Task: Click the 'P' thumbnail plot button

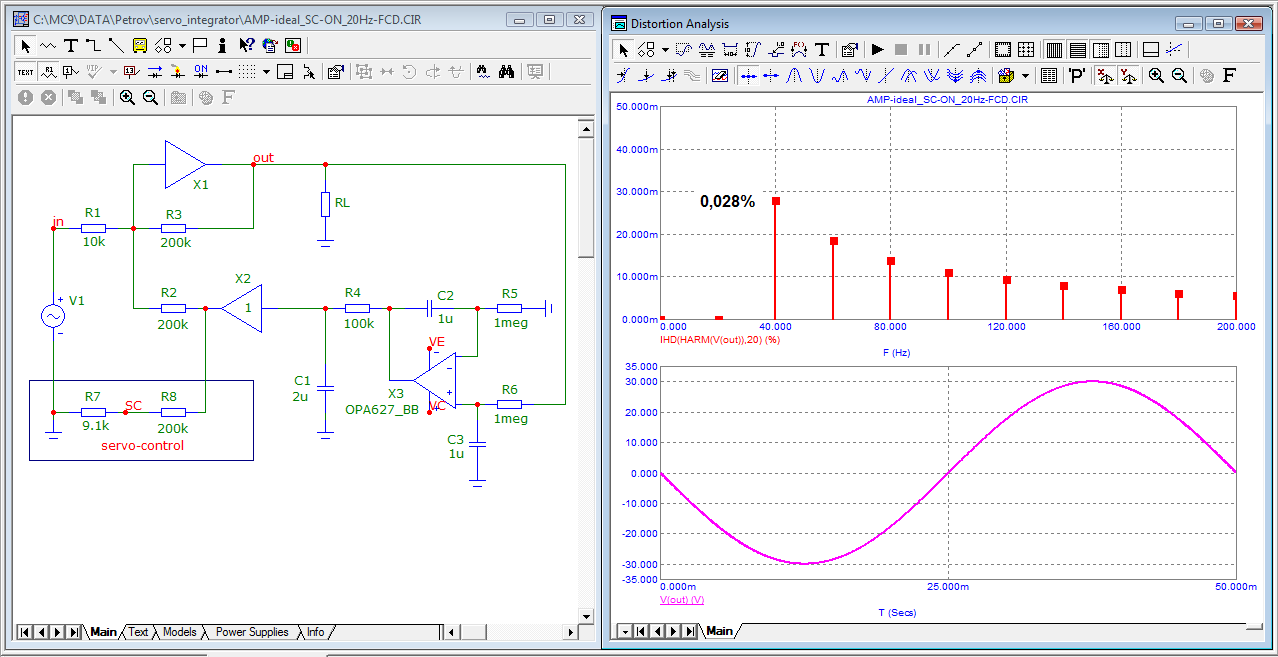Action: click(x=1077, y=74)
